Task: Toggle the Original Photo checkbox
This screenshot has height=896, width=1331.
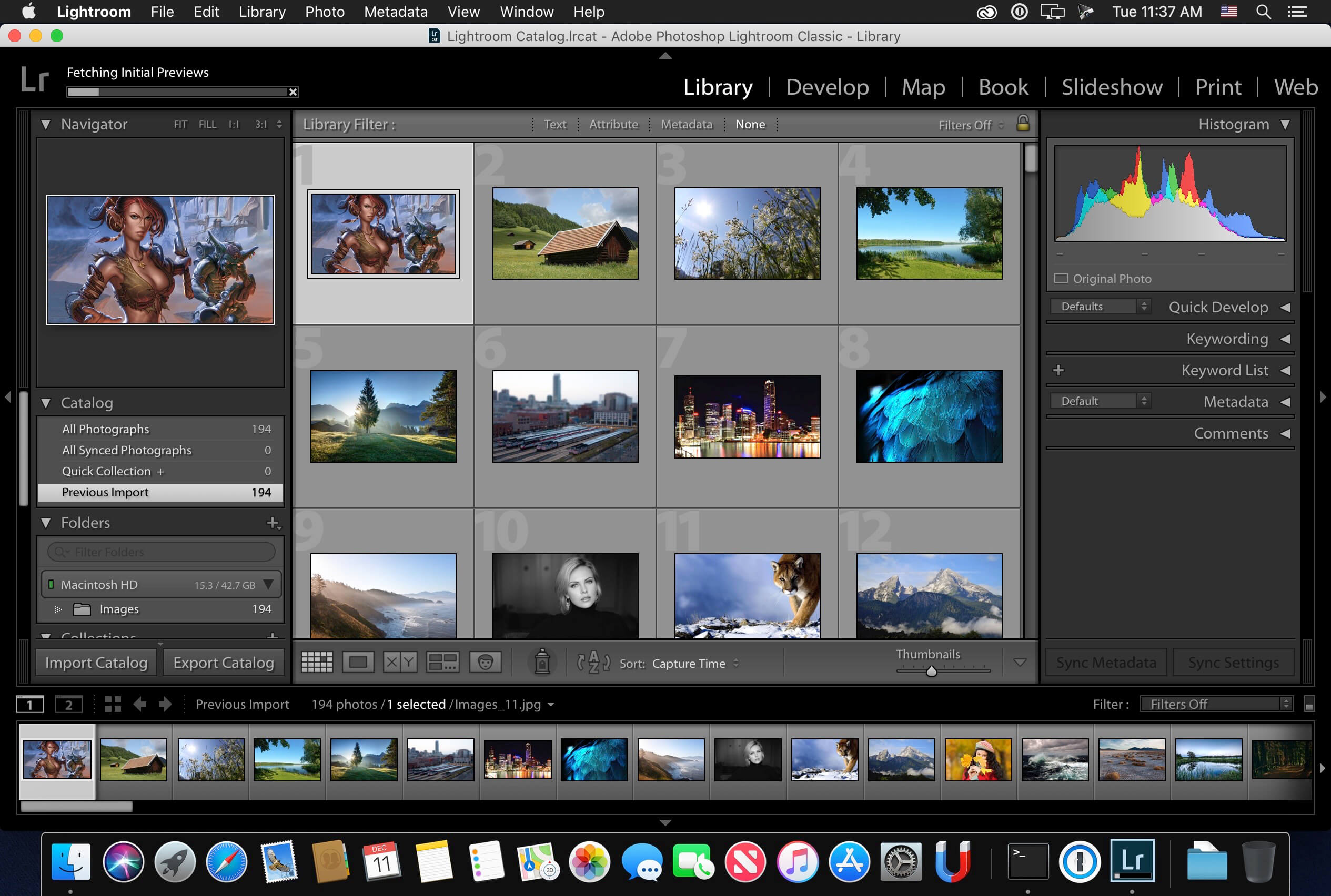Action: pos(1063,278)
